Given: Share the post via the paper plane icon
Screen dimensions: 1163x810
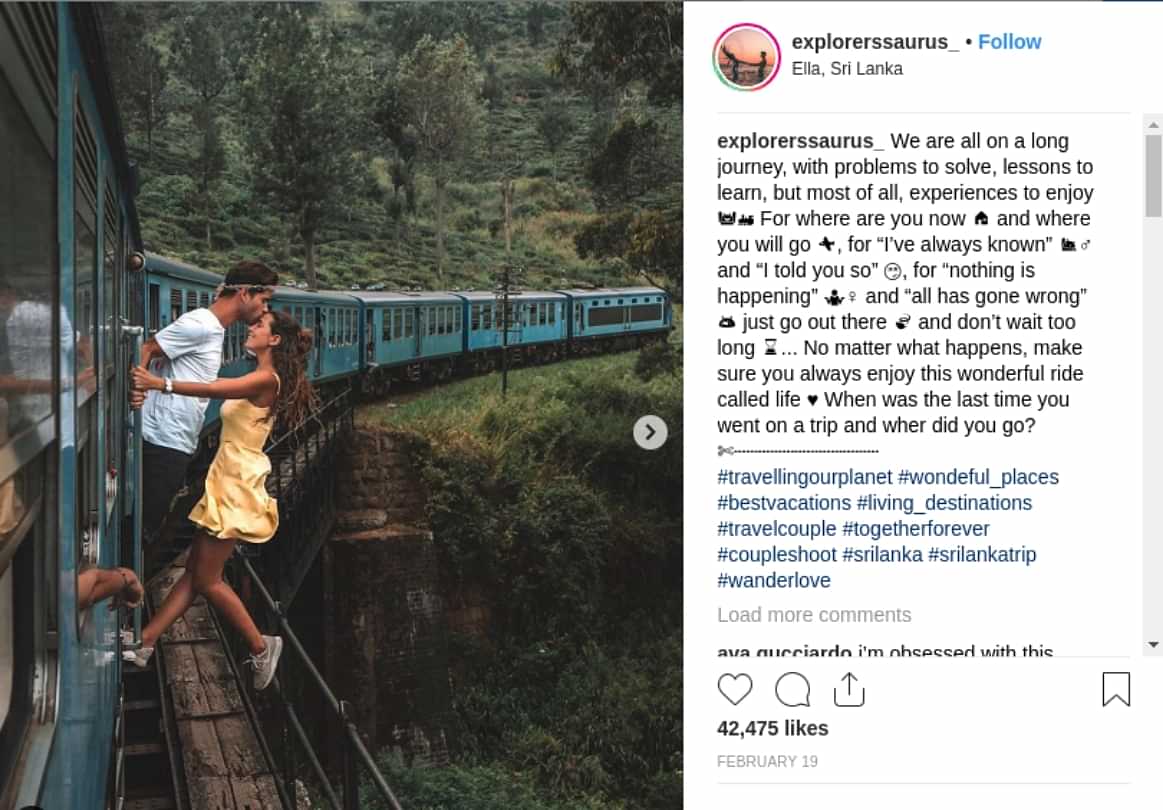Looking at the screenshot, I should (x=849, y=689).
